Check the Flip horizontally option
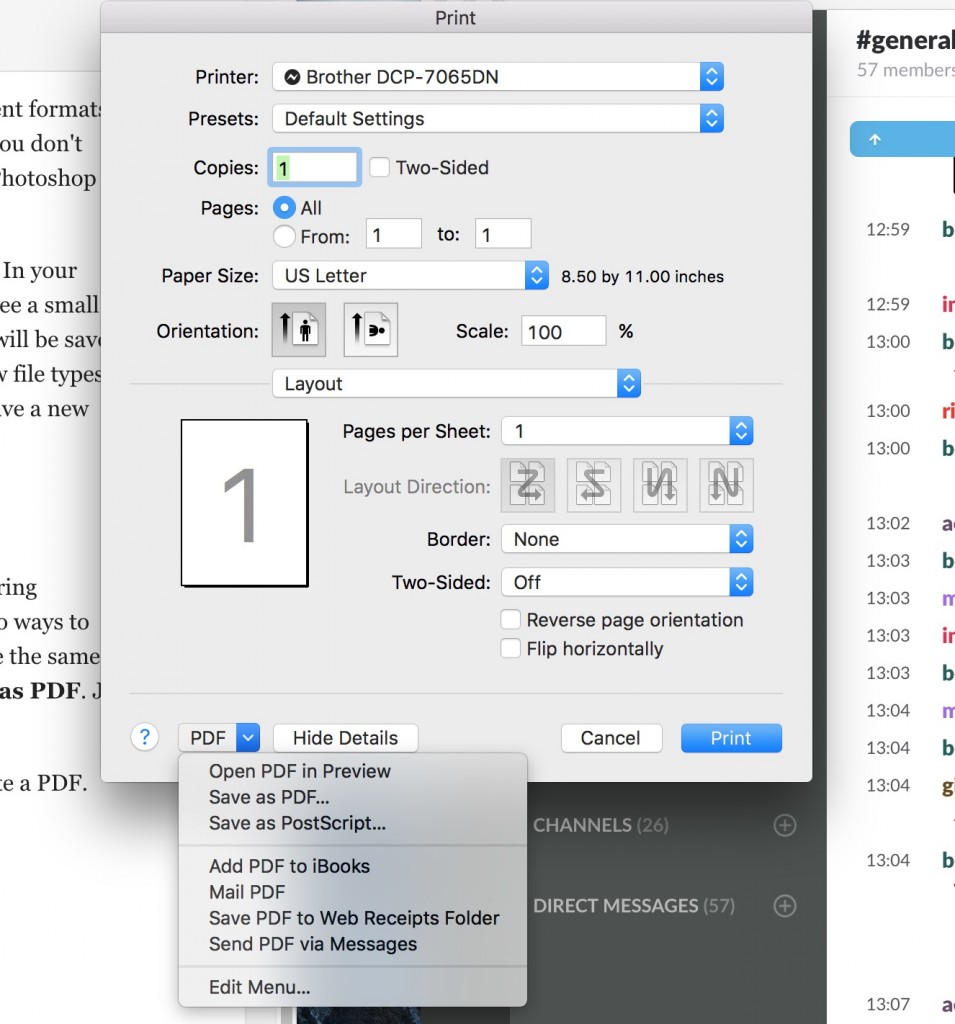955x1024 pixels. (x=510, y=649)
